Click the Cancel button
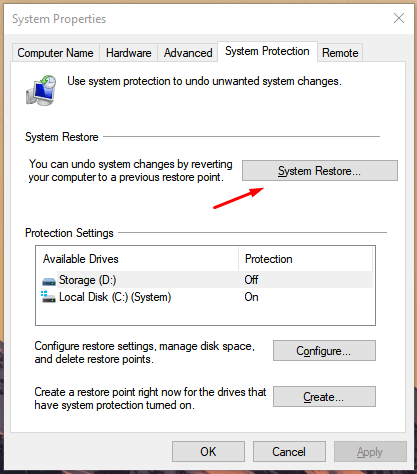The image size is (417, 474). click(x=289, y=452)
